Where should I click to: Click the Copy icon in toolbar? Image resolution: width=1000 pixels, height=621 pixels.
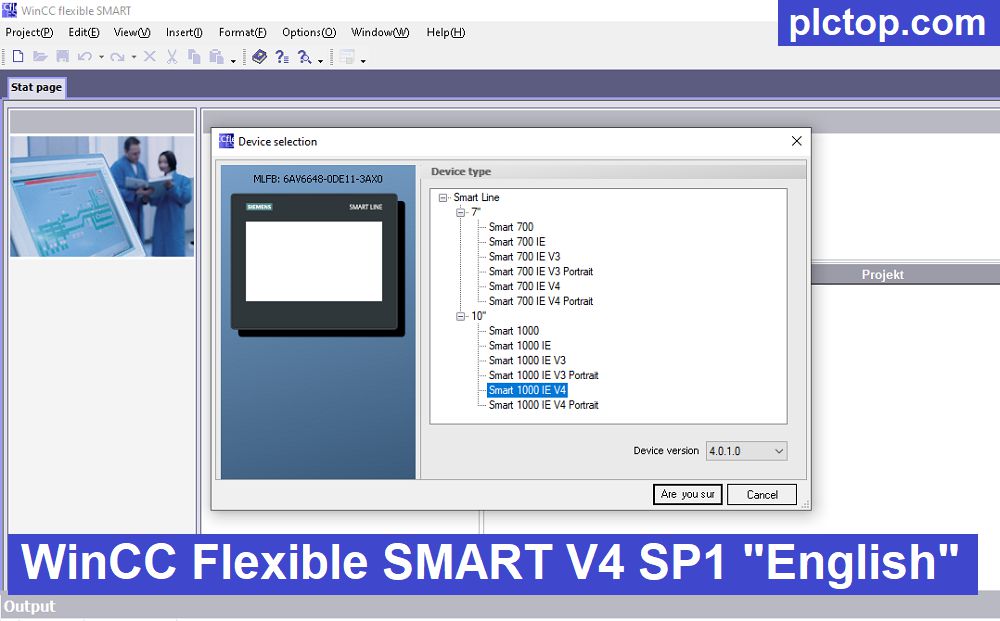(x=194, y=57)
